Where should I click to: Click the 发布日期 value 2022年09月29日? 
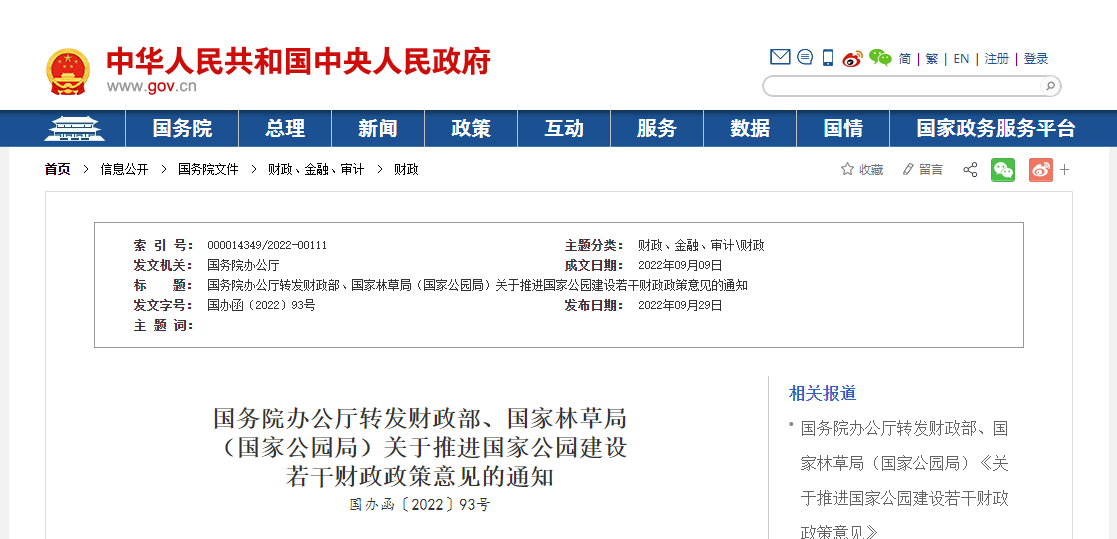(680, 305)
